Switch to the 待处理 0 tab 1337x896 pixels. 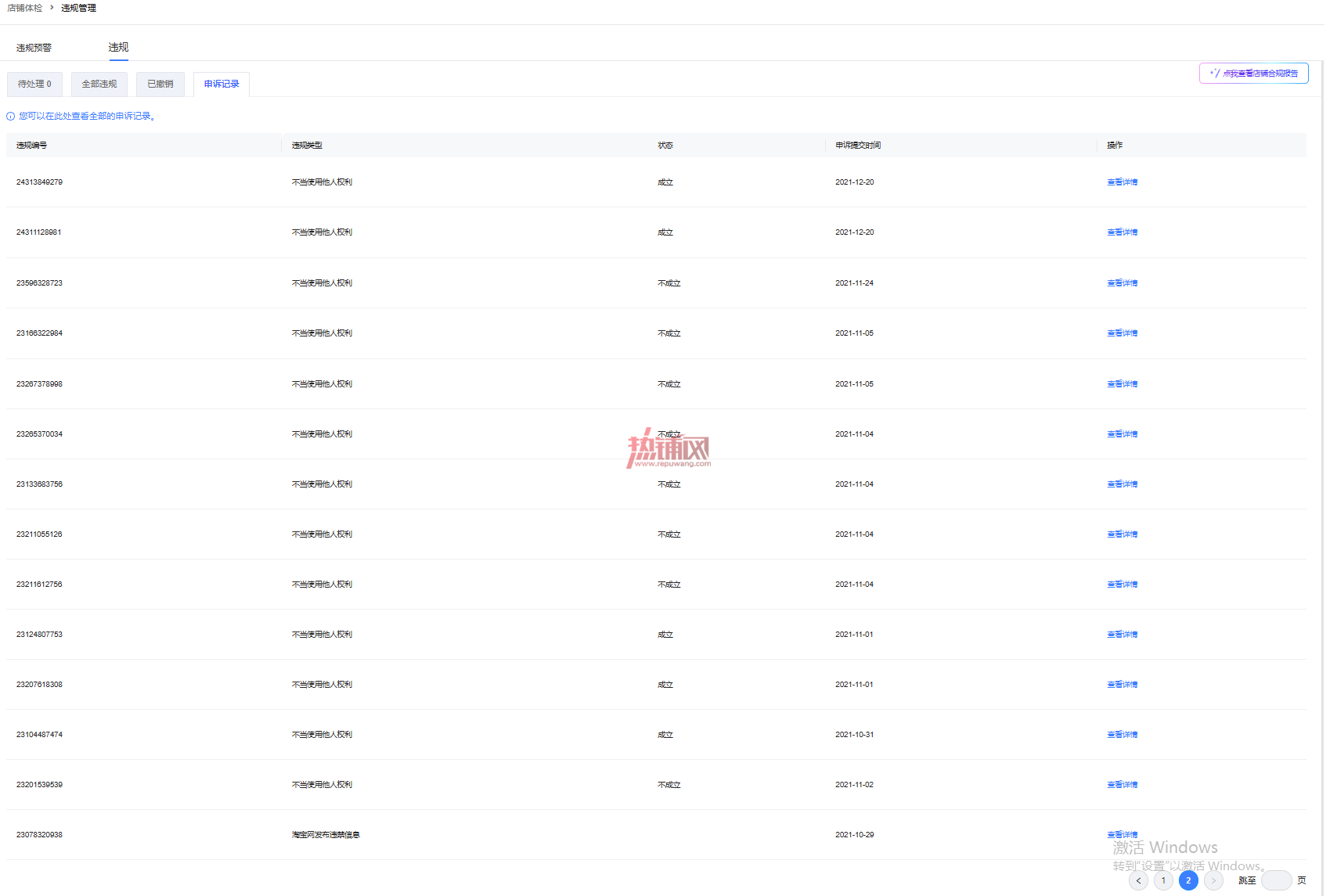(x=34, y=84)
